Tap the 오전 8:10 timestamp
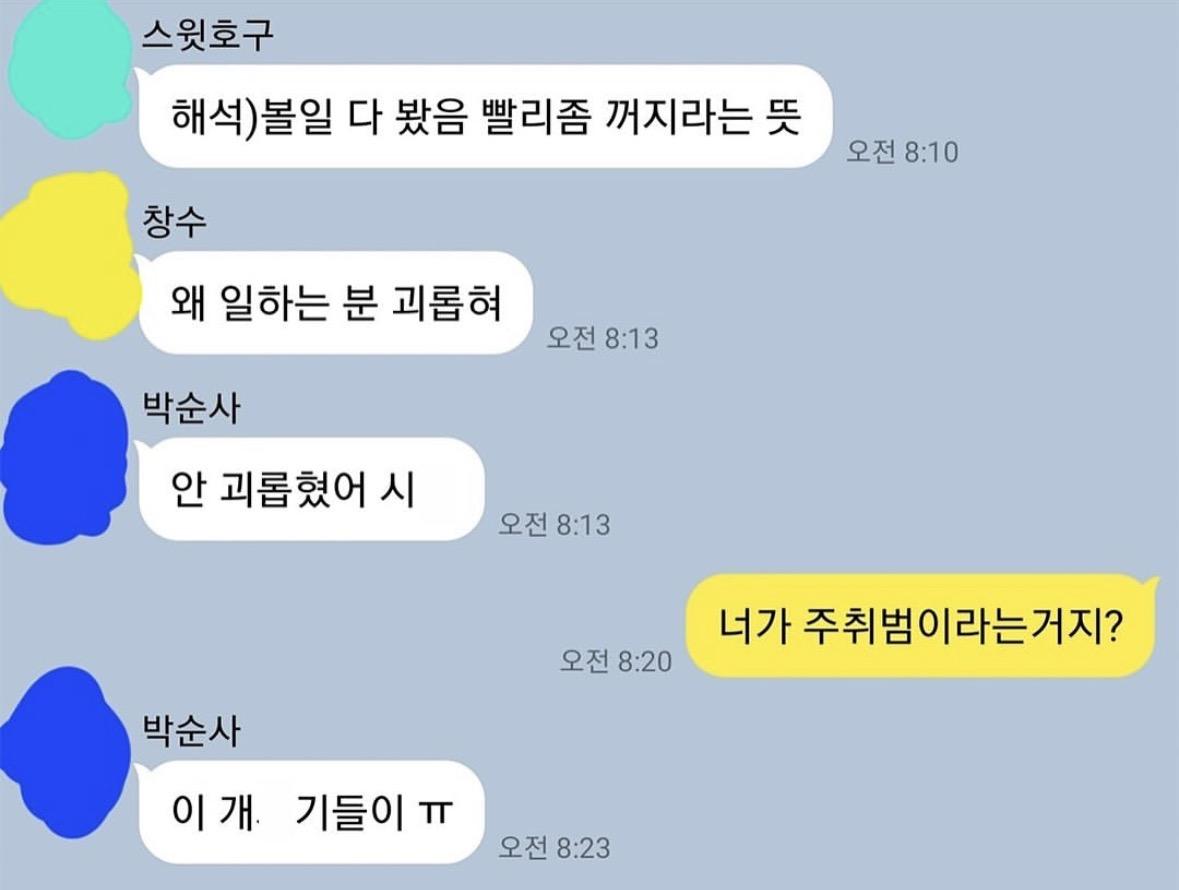The width and height of the screenshot is (1179, 890). pyautogui.click(x=902, y=152)
